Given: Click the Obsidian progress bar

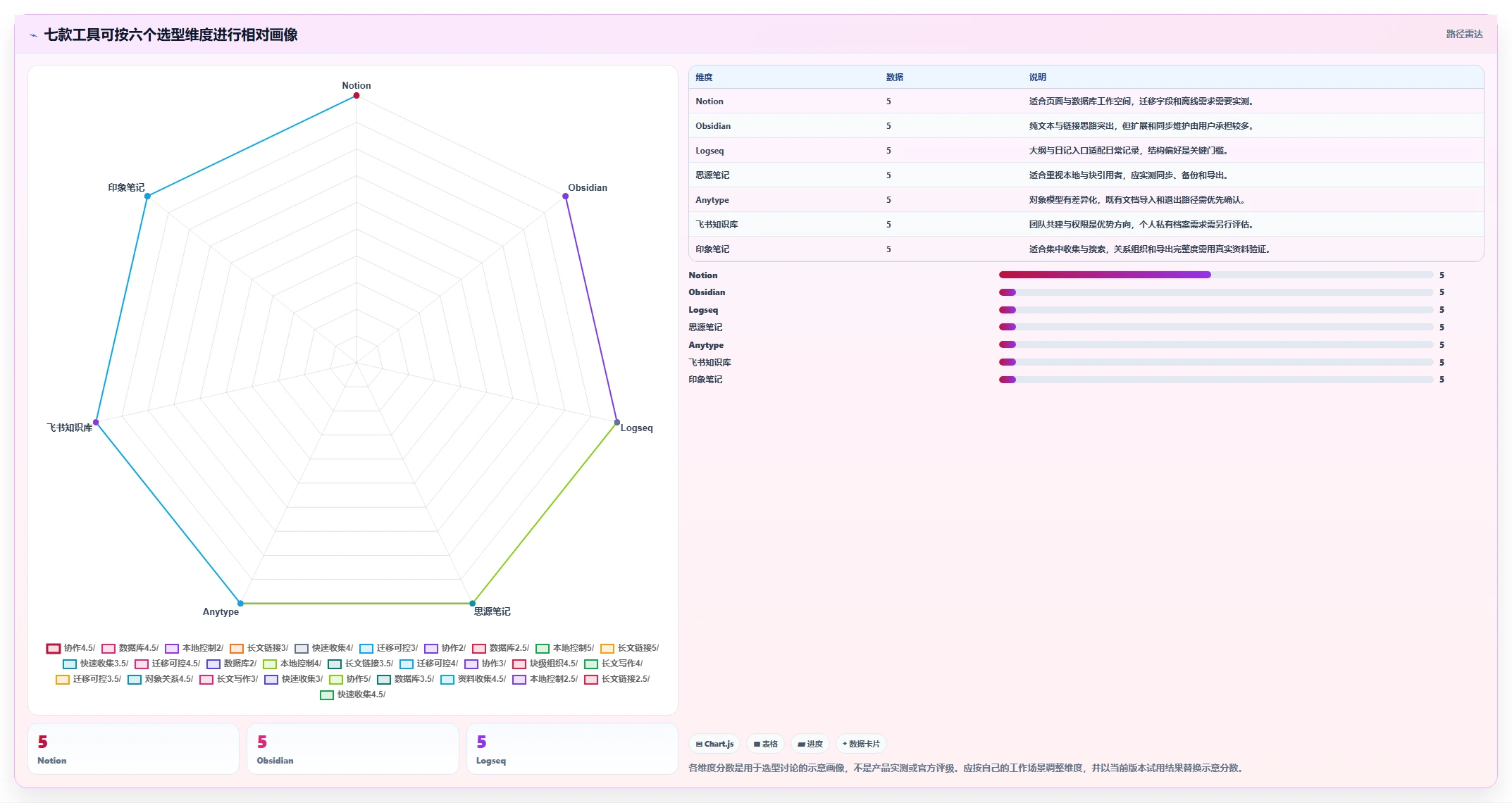Looking at the screenshot, I should point(1216,292).
